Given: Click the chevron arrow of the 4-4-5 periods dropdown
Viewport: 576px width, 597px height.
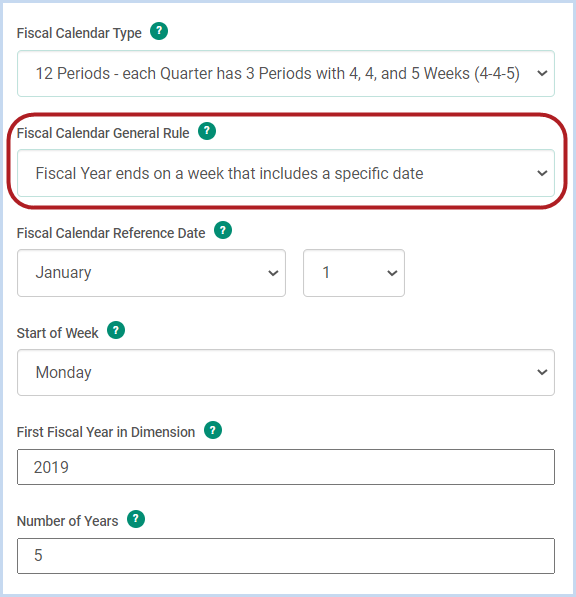Looking at the screenshot, I should click(542, 73).
